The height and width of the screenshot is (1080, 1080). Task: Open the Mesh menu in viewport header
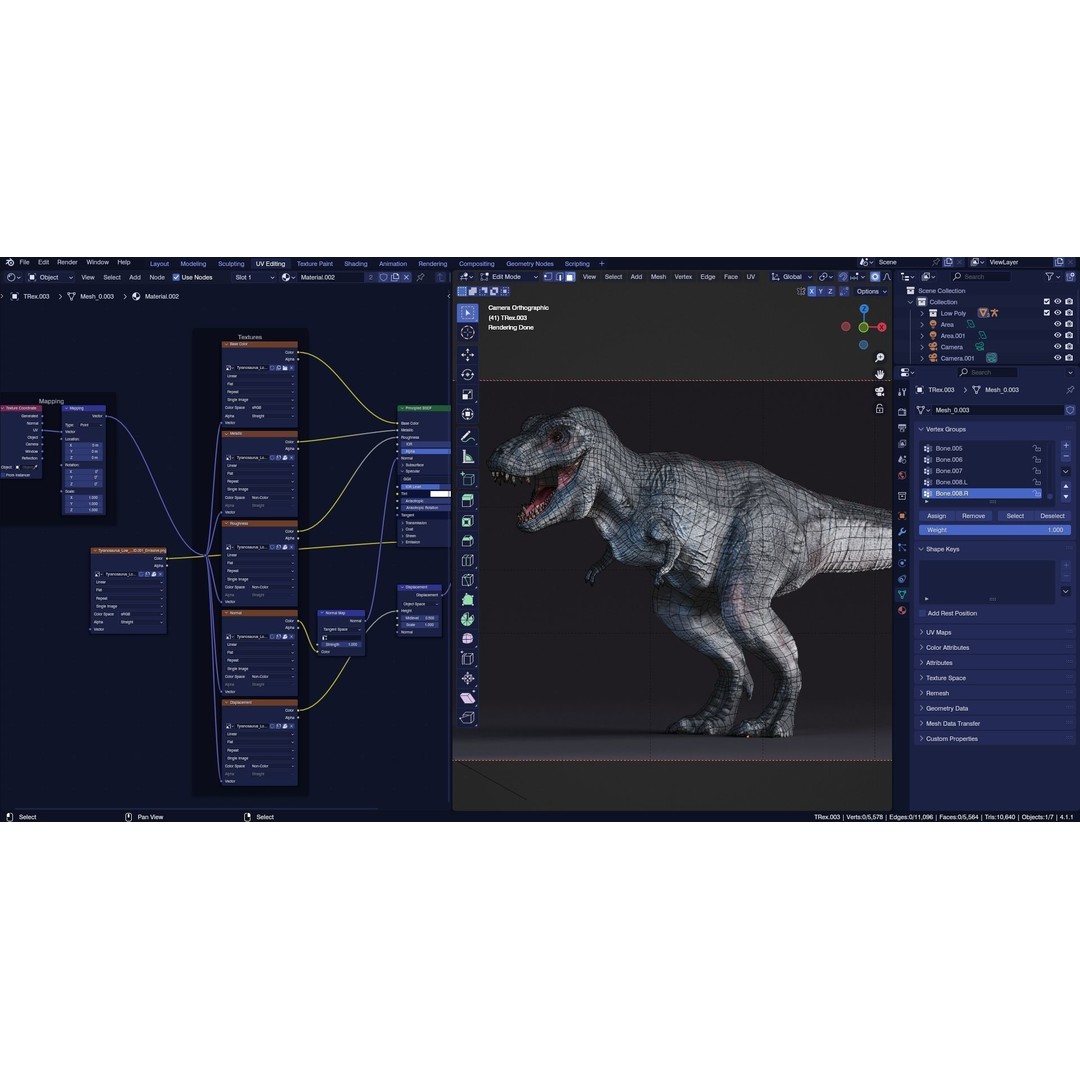(658, 277)
